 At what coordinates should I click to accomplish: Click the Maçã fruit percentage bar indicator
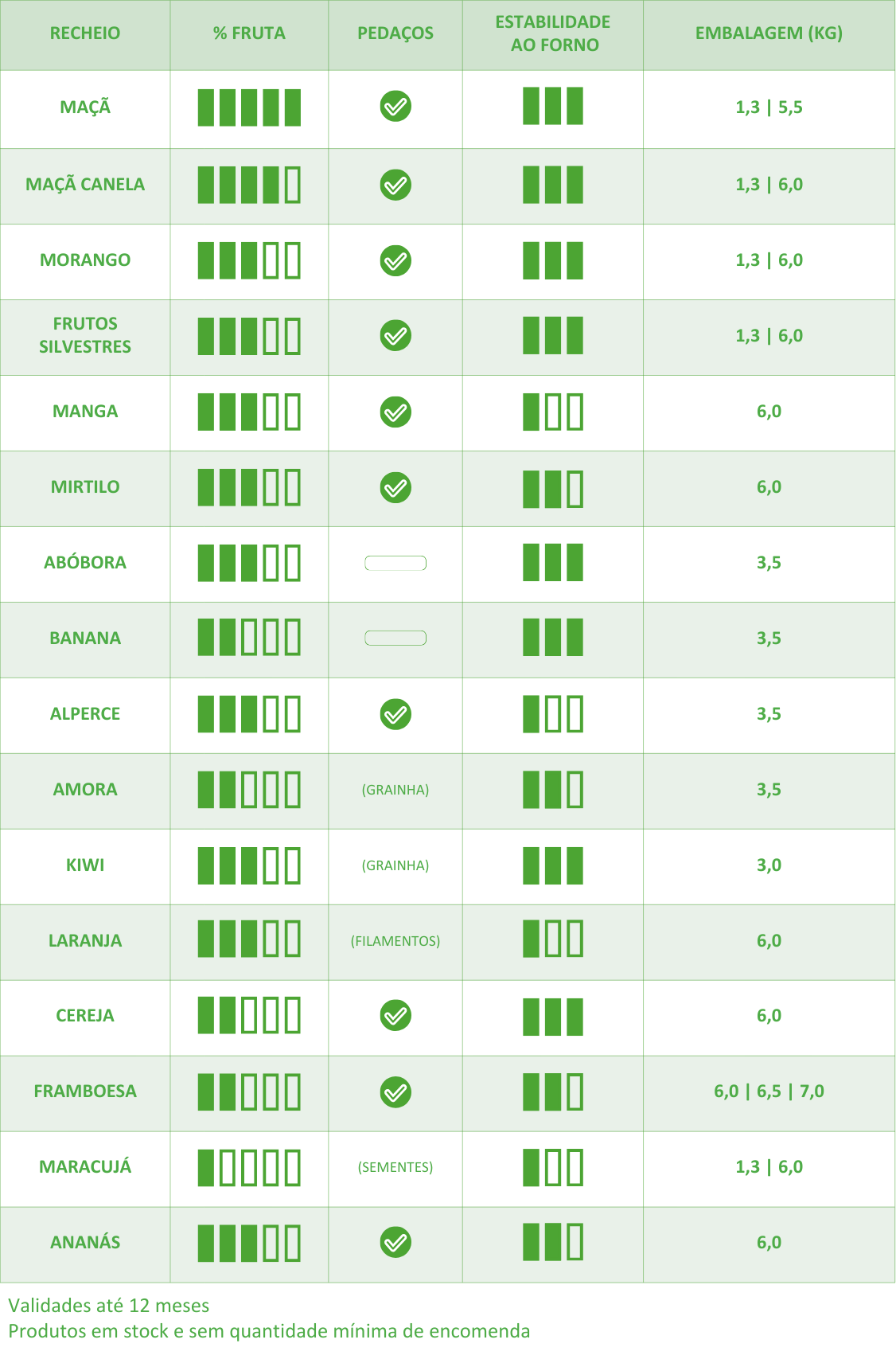click(x=249, y=107)
